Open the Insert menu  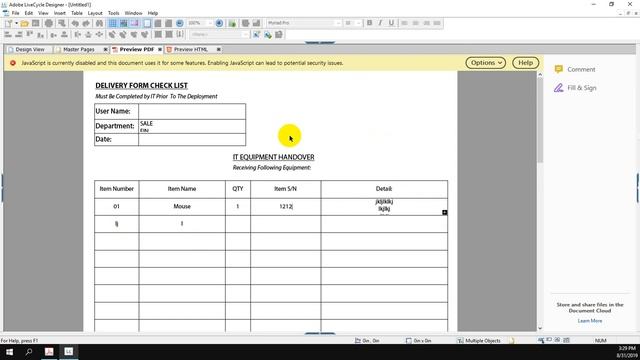pyautogui.click(x=60, y=13)
